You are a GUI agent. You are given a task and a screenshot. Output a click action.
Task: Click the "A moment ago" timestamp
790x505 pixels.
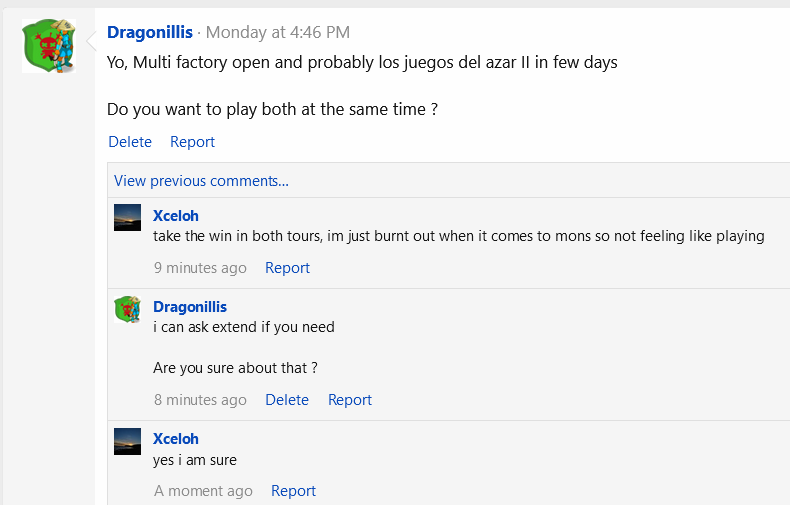[203, 491]
